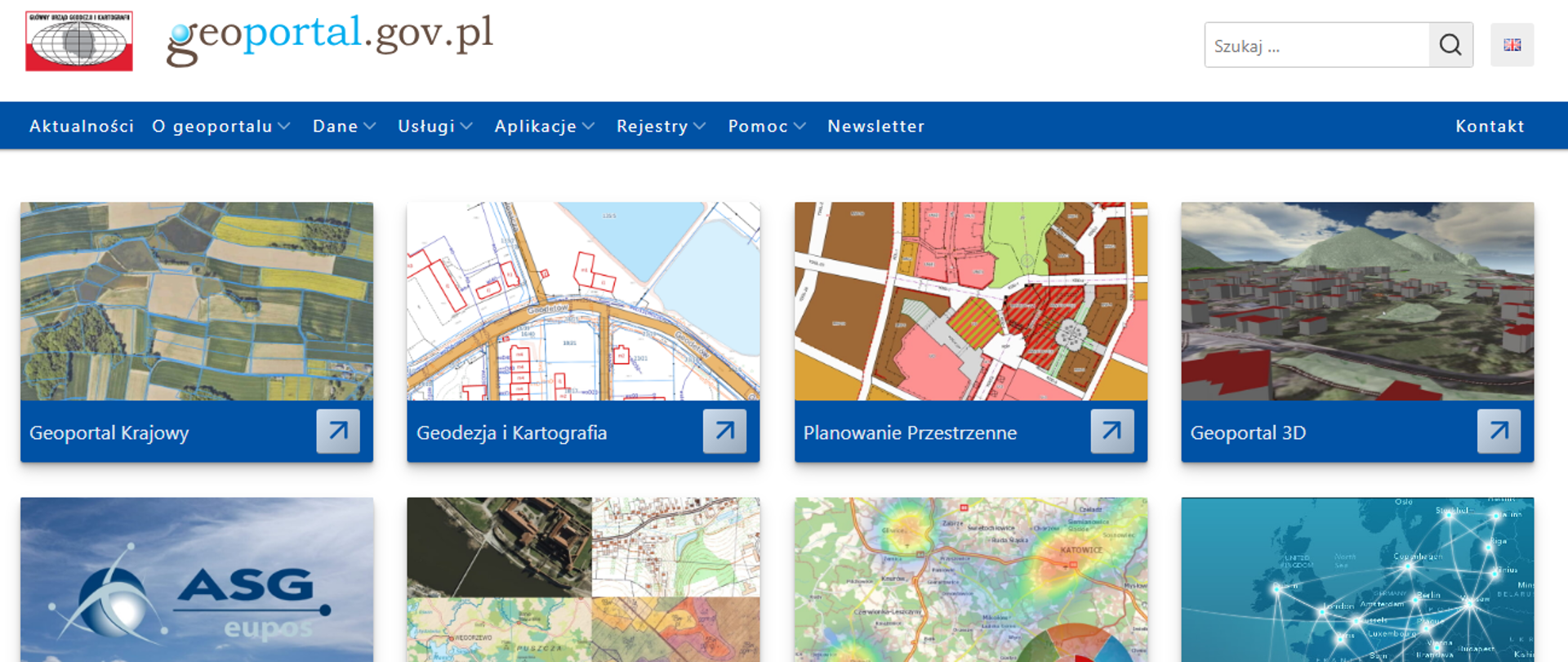Viewport: 1568px width, 662px height.
Task: Open Geodezja i Kartografia arrow icon
Action: coord(724,431)
